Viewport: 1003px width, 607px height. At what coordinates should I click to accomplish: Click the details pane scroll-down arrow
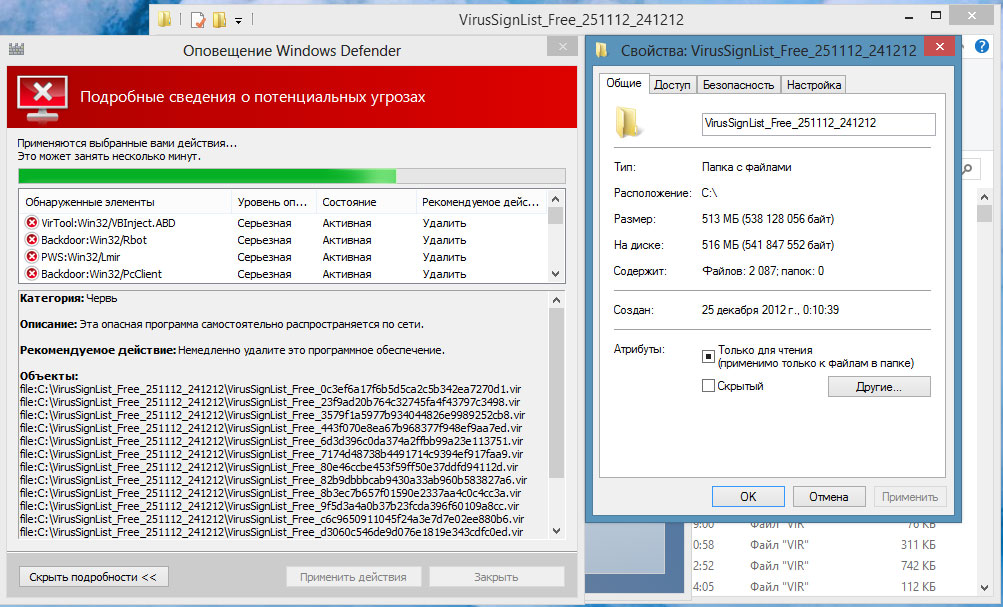557,530
